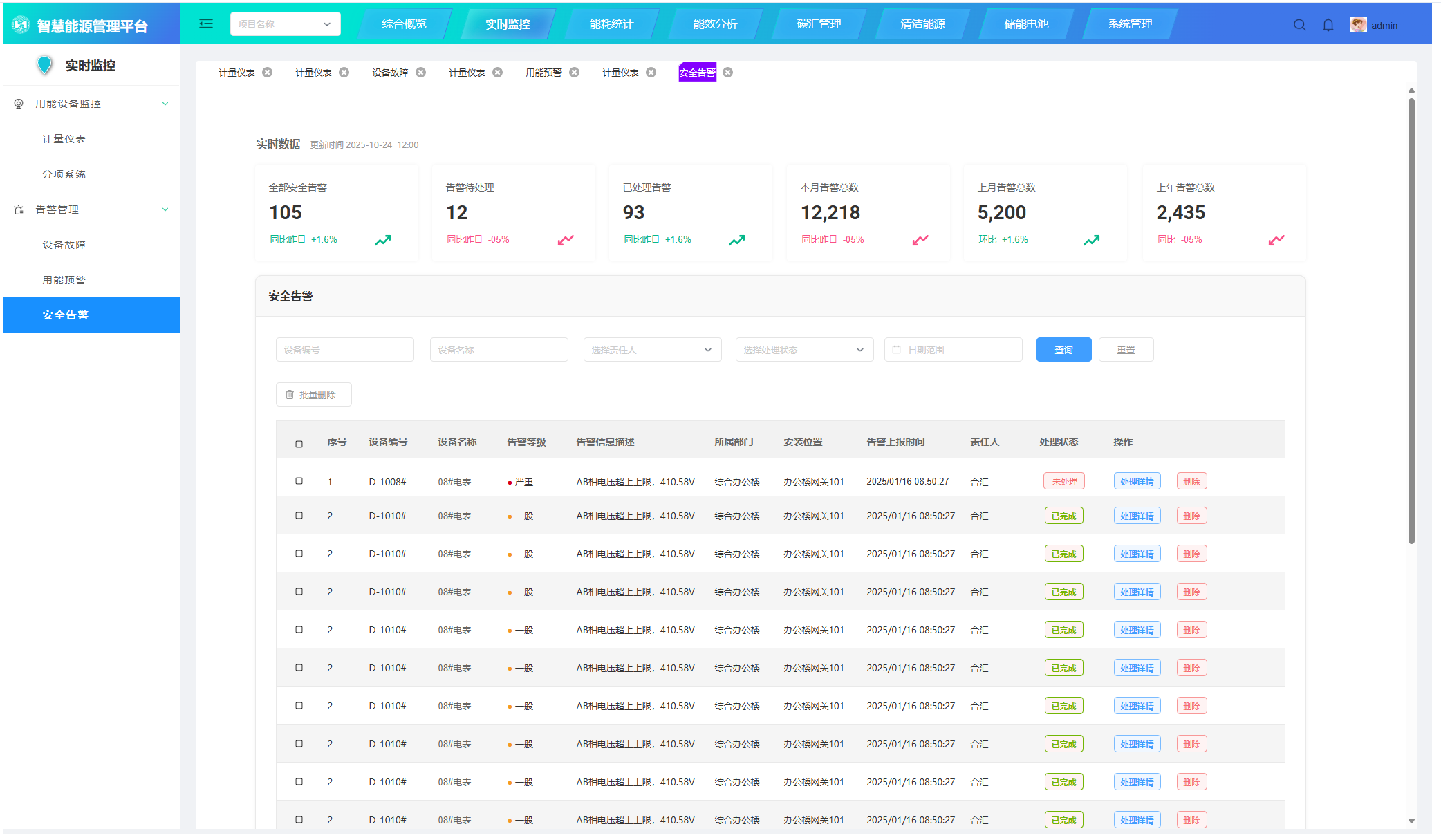Click the sidebar collapse hamburger icon
Screen dimensions: 1441x840
[205, 24]
